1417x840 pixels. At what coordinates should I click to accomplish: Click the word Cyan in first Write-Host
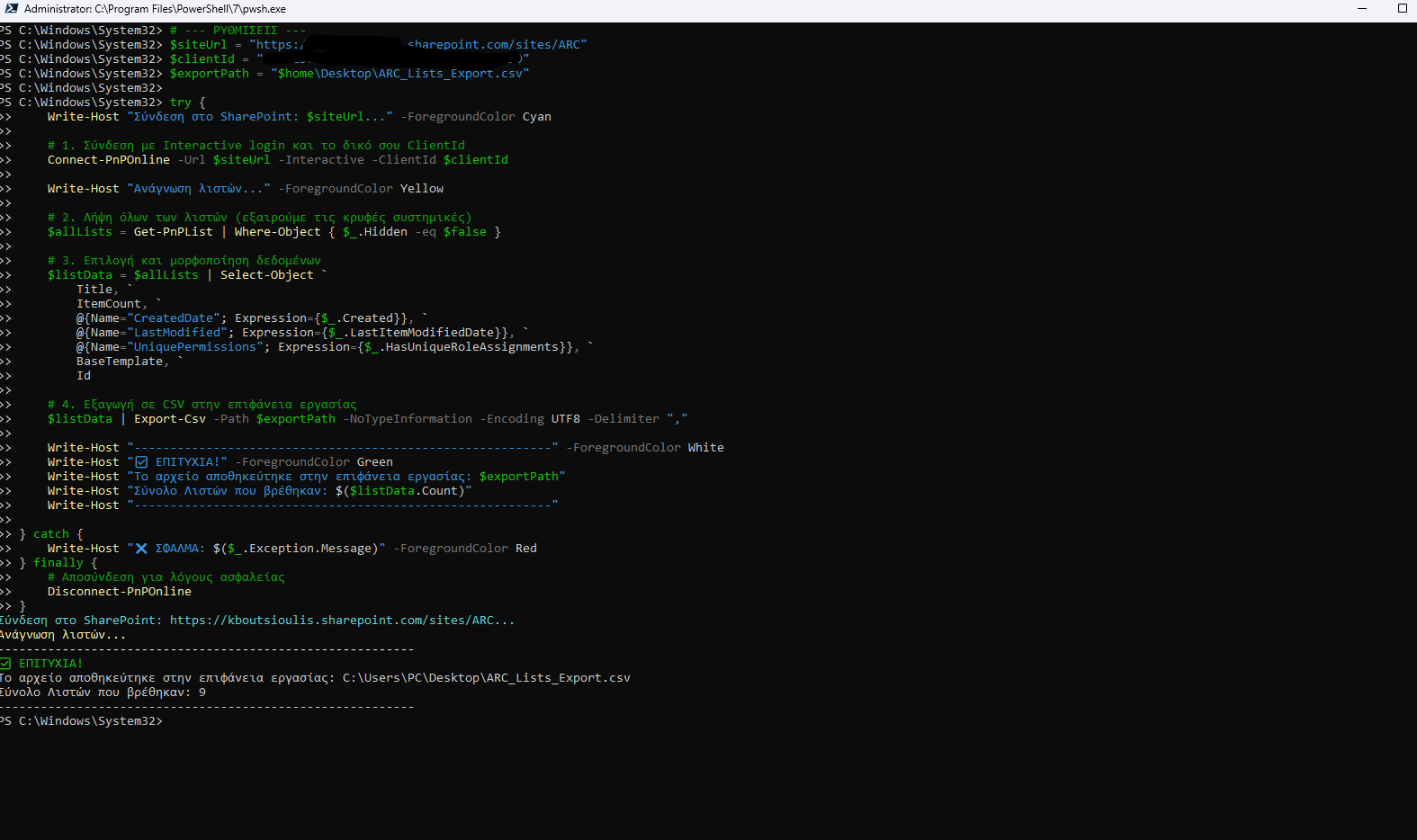click(536, 117)
